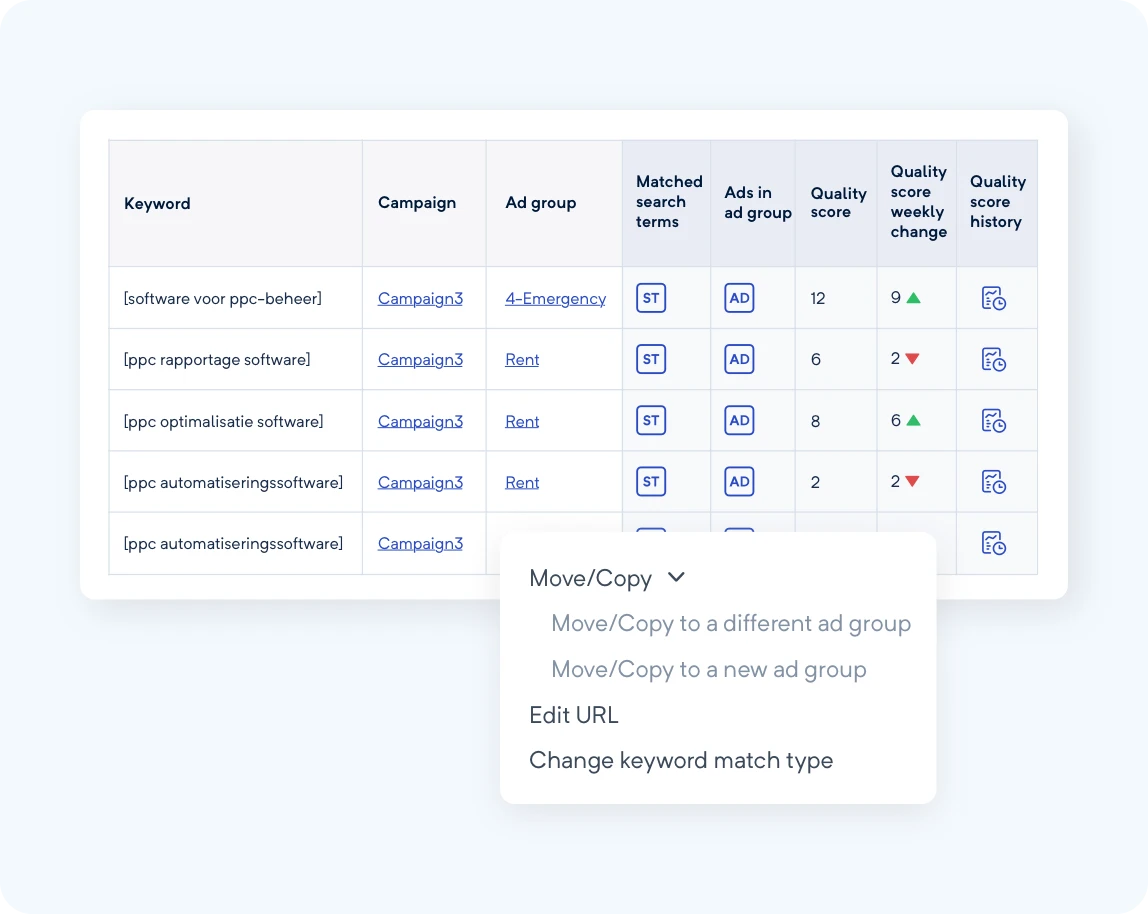
Task: Open the Campaign3 link in the first row
Action: click(x=420, y=297)
